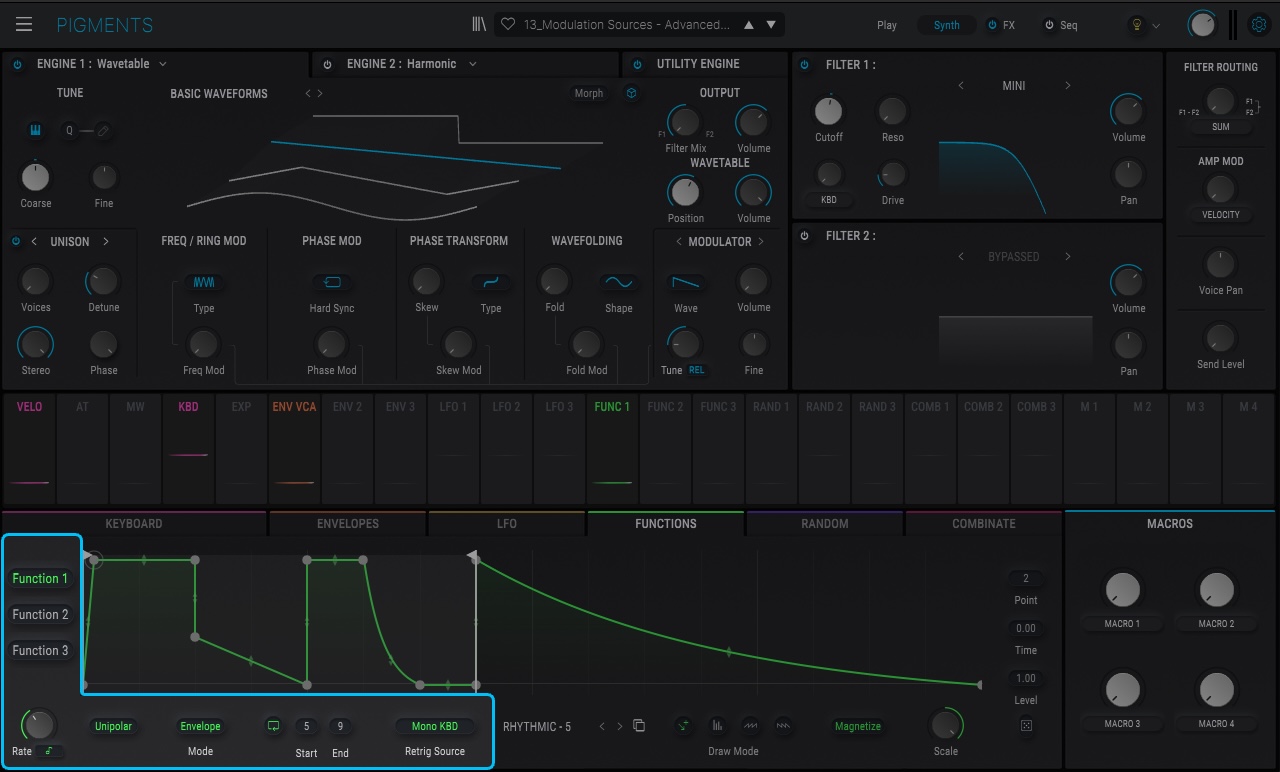Click the Filter 1 Cutoff knob

click(829, 111)
